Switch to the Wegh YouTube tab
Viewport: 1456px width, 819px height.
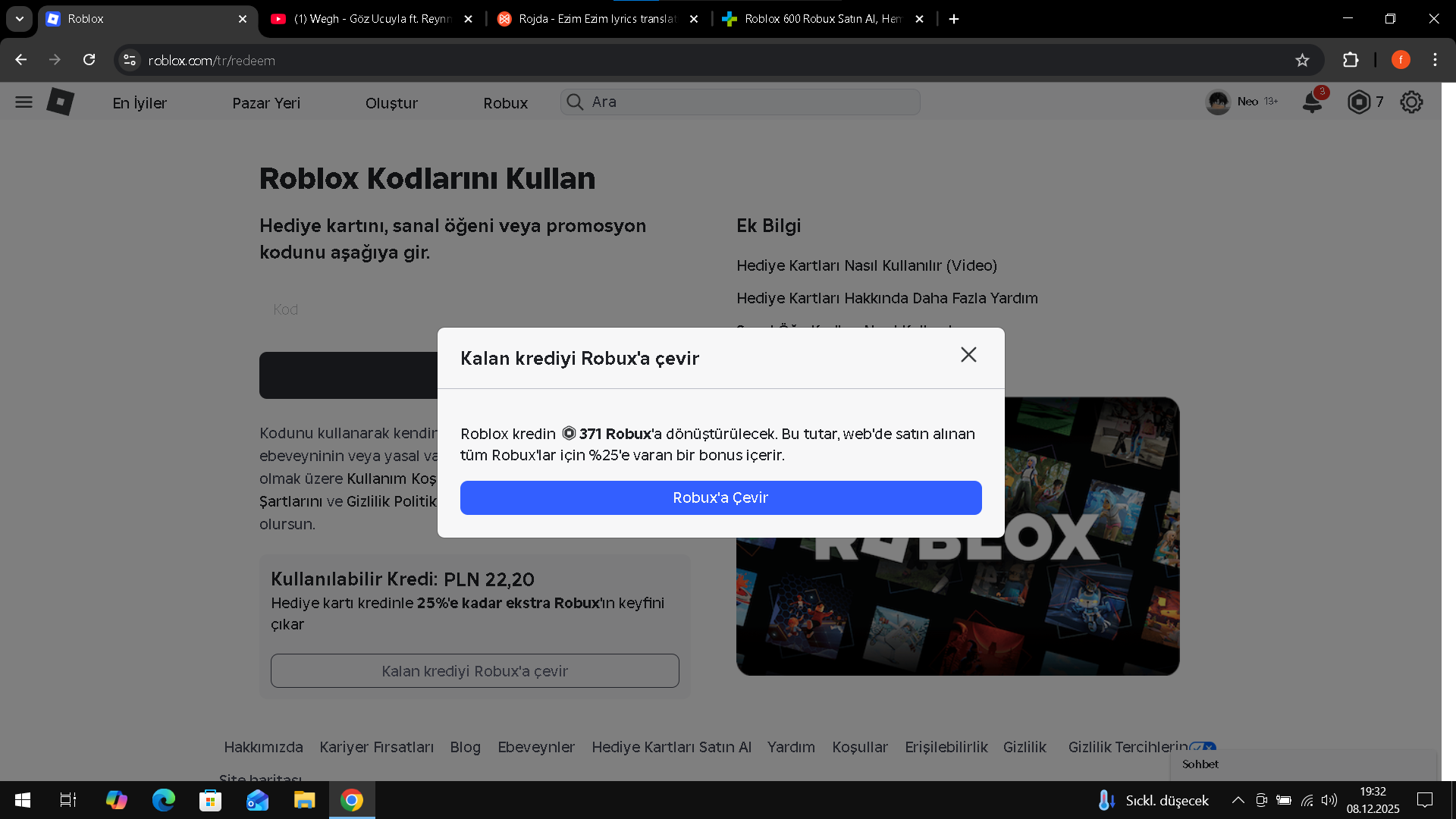pyautogui.click(x=372, y=19)
